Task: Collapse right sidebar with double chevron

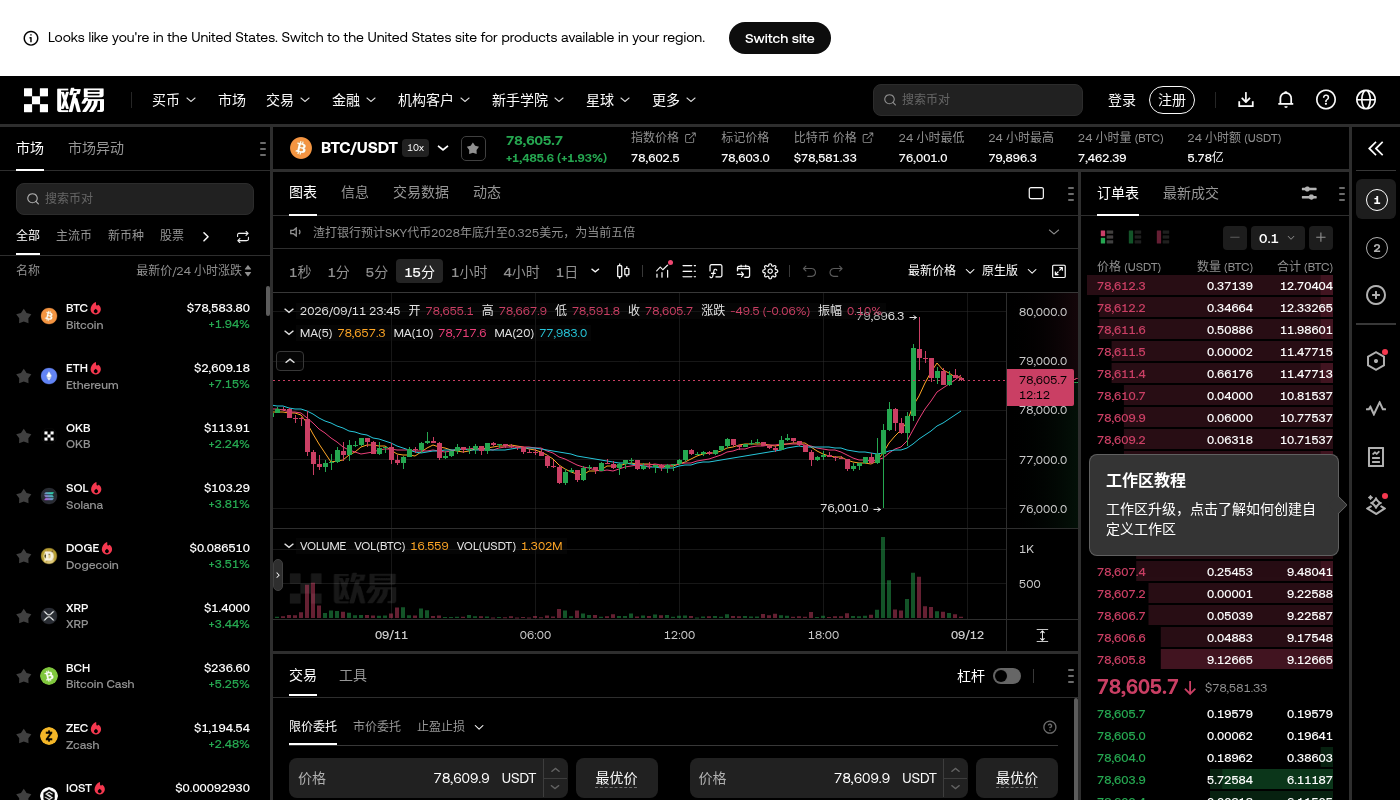Action: 1376,148
